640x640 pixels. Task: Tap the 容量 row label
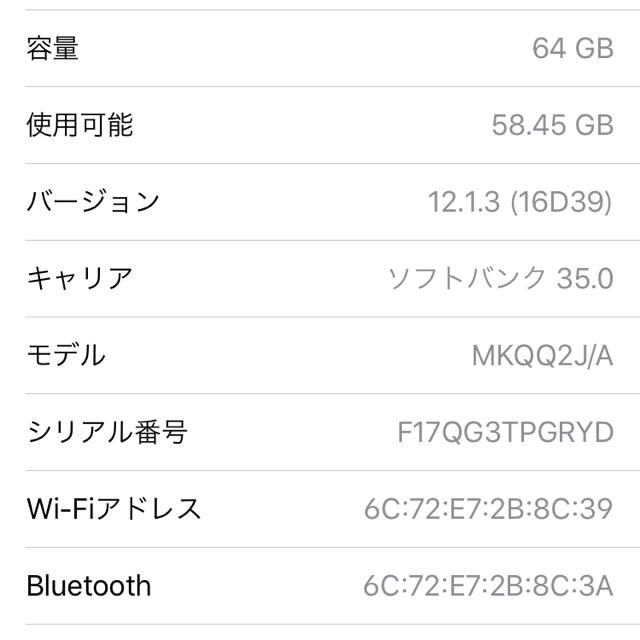pyautogui.click(x=52, y=49)
